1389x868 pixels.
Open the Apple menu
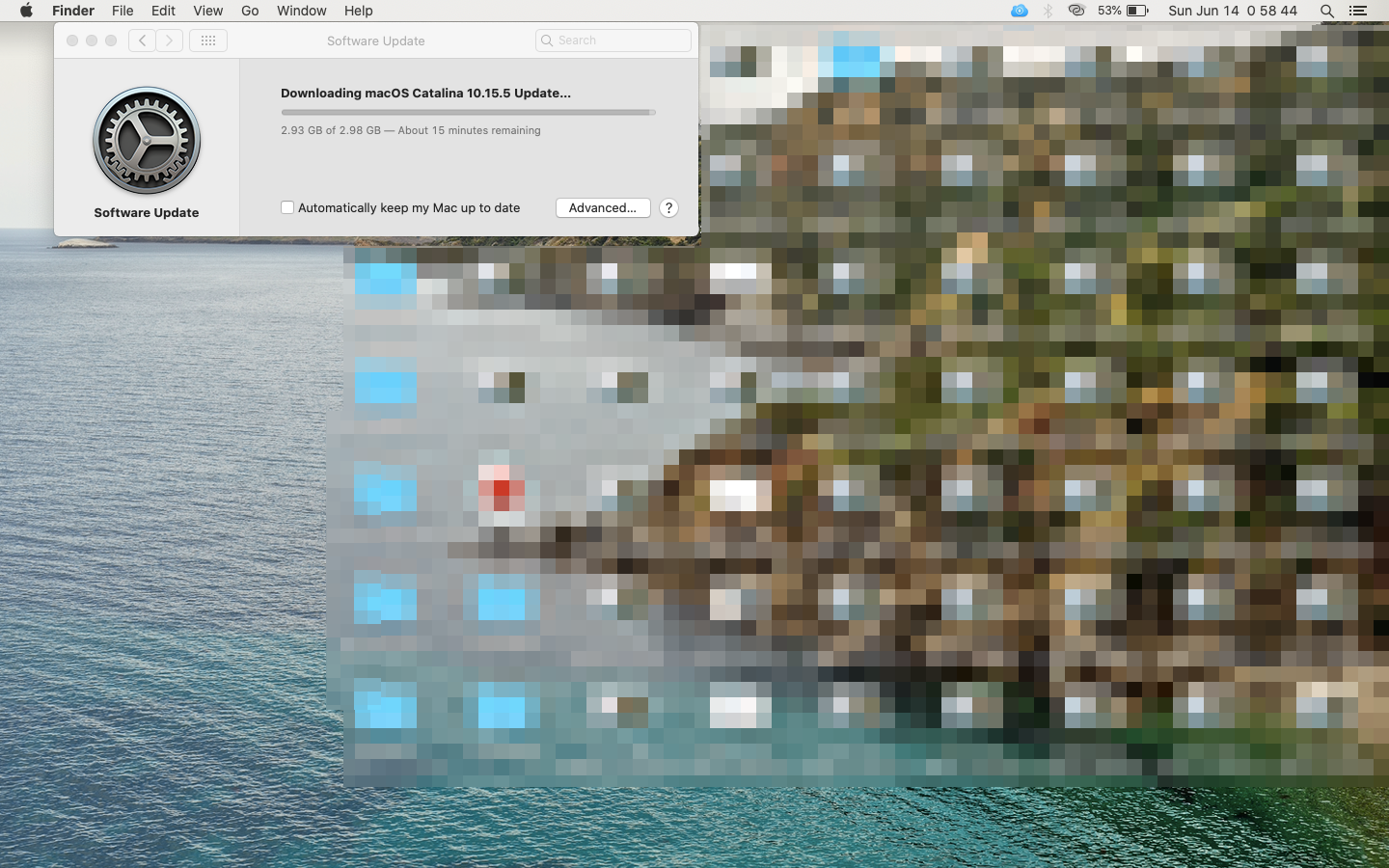[x=26, y=11]
